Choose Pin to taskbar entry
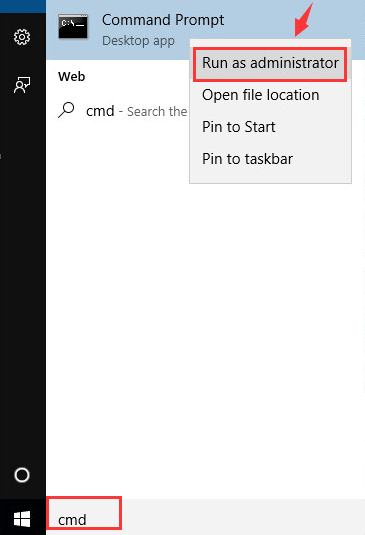 click(248, 159)
